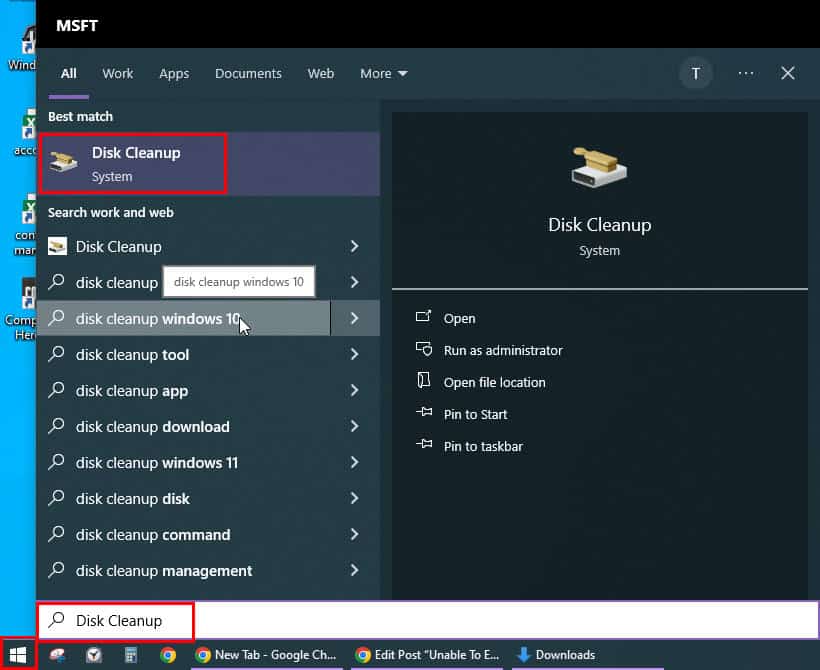Select the disk cleanup command suggestion text
Screen dimensions: 820x670
(x=153, y=535)
